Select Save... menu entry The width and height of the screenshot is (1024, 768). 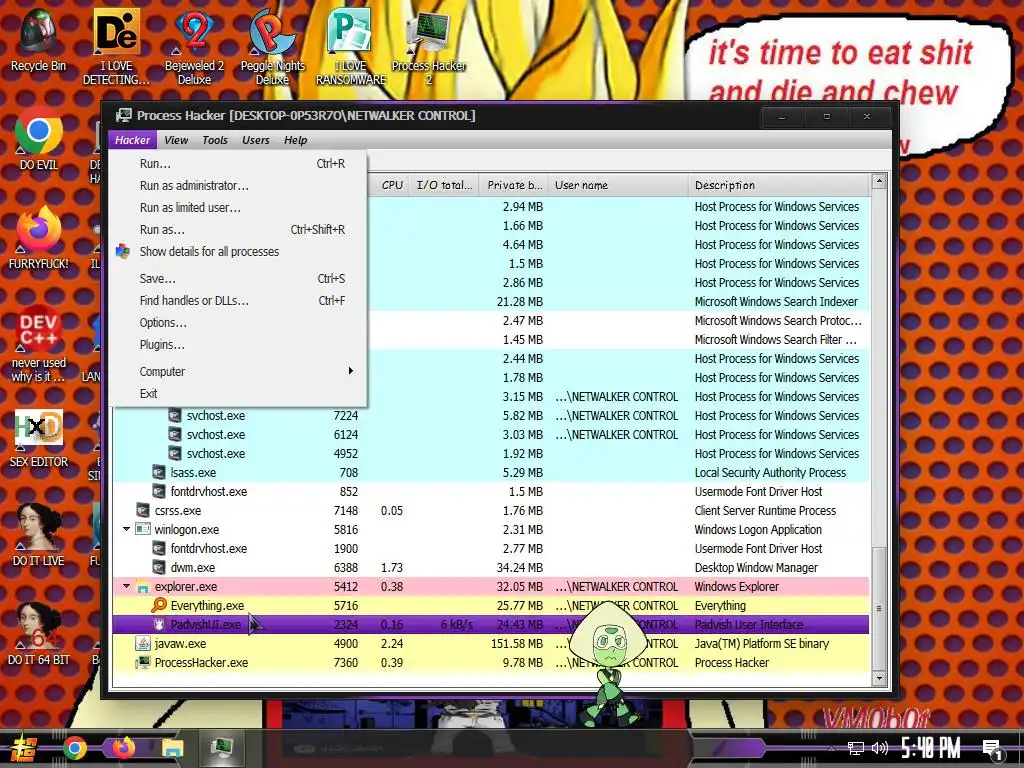(x=238, y=278)
